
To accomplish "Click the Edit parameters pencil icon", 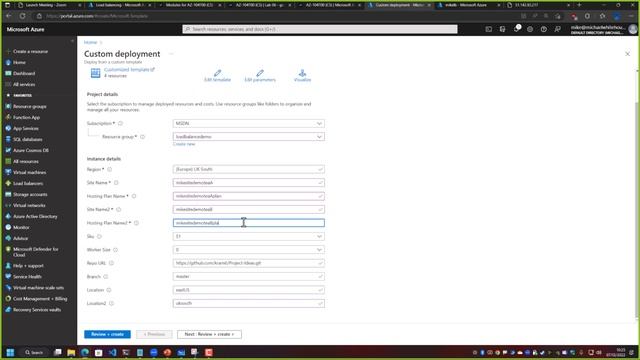I will tap(260, 73).
